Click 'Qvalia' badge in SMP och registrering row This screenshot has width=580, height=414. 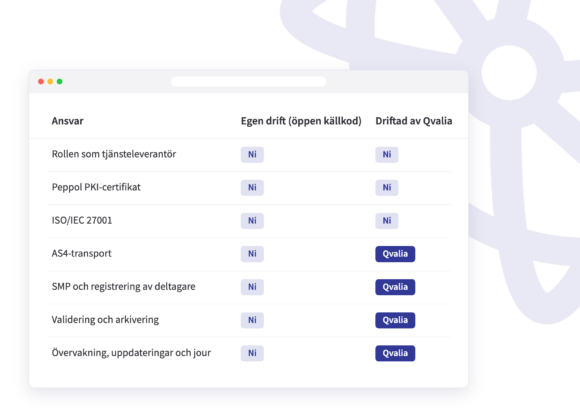(x=395, y=287)
